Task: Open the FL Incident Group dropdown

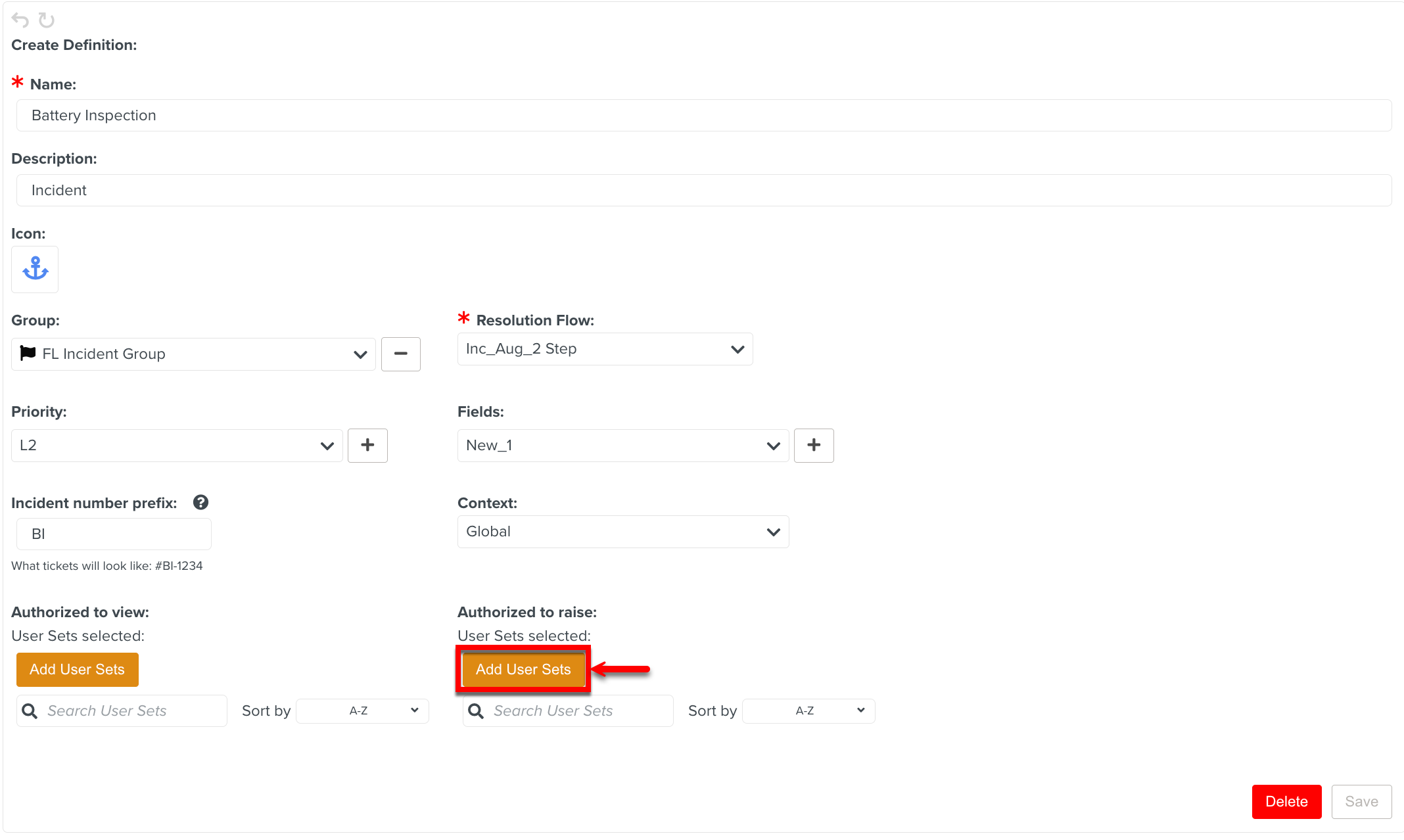Action: click(x=193, y=354)
